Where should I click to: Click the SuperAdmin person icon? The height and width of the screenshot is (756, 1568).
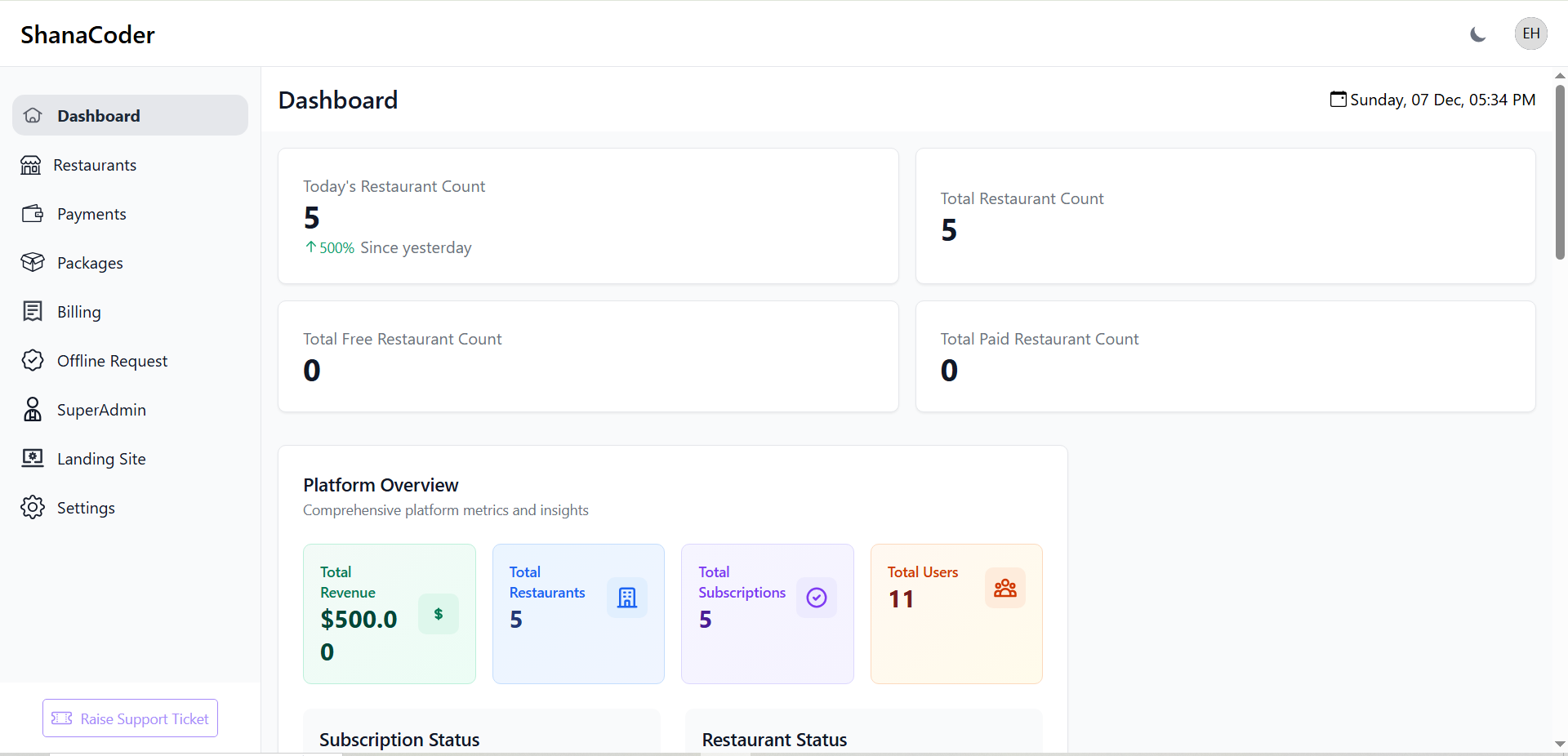pos(33,410)
